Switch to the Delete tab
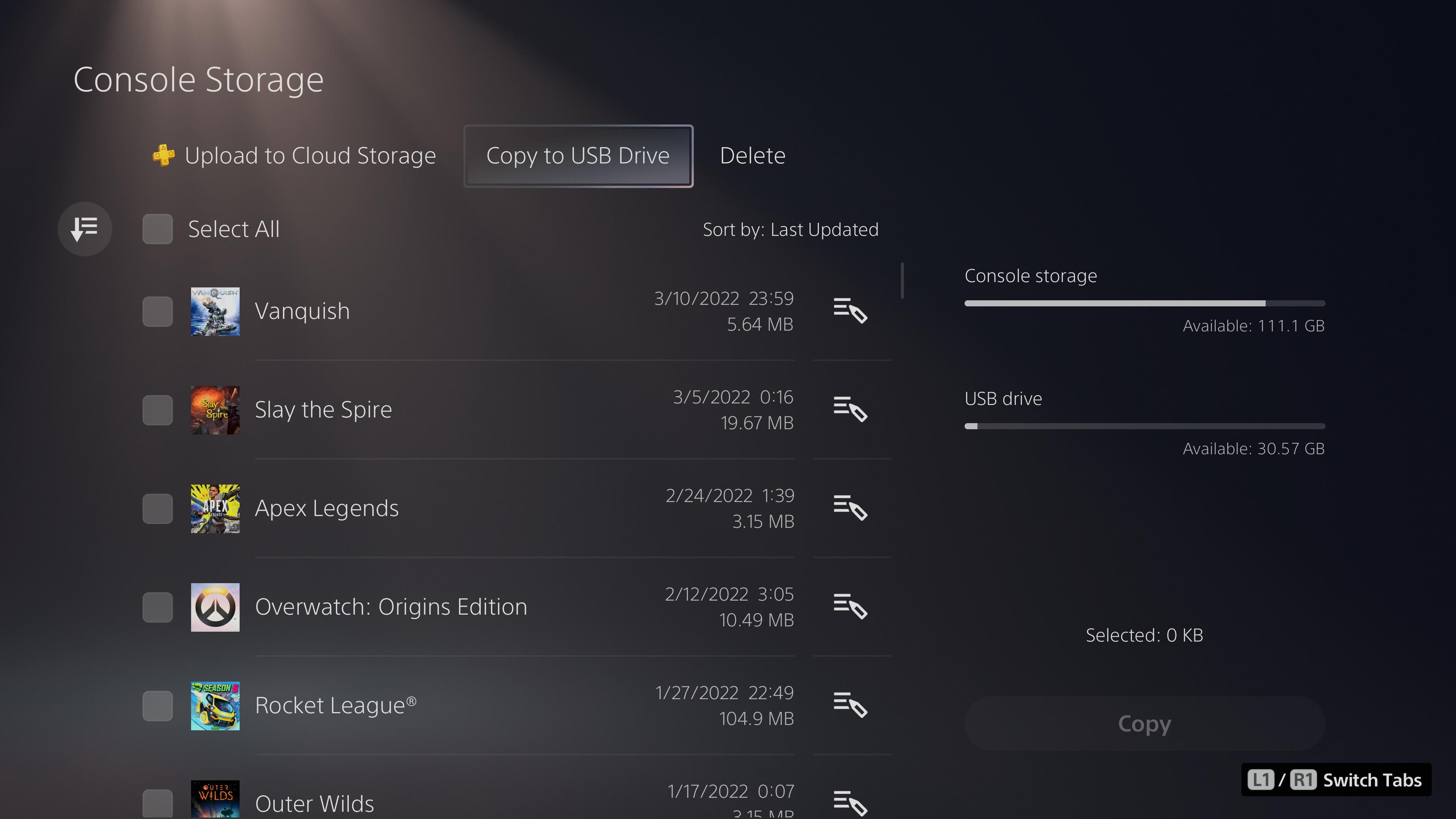Image resolution: width=1456 pixels, height=819 pixels. (x=752, y=155)
